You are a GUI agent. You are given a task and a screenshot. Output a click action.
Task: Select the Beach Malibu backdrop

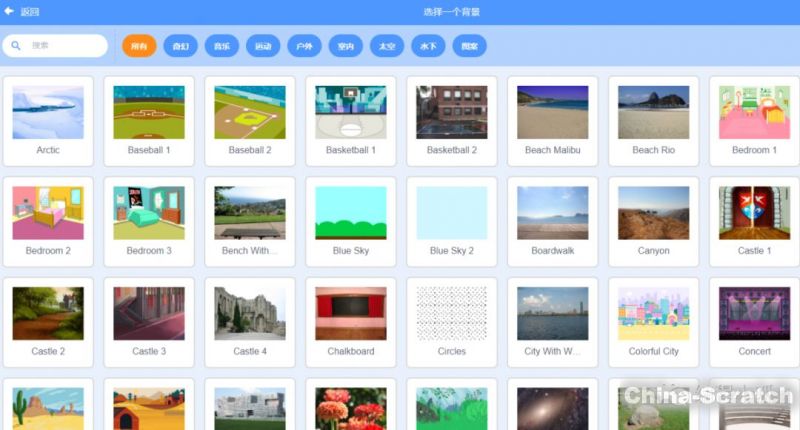click(553, 120)
